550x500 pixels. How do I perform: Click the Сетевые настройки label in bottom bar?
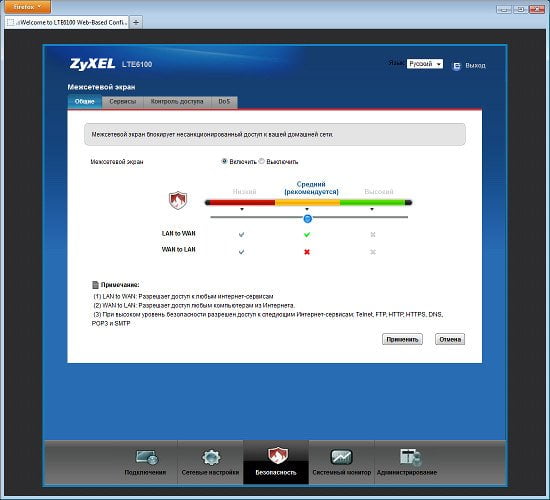click(210, 473)
